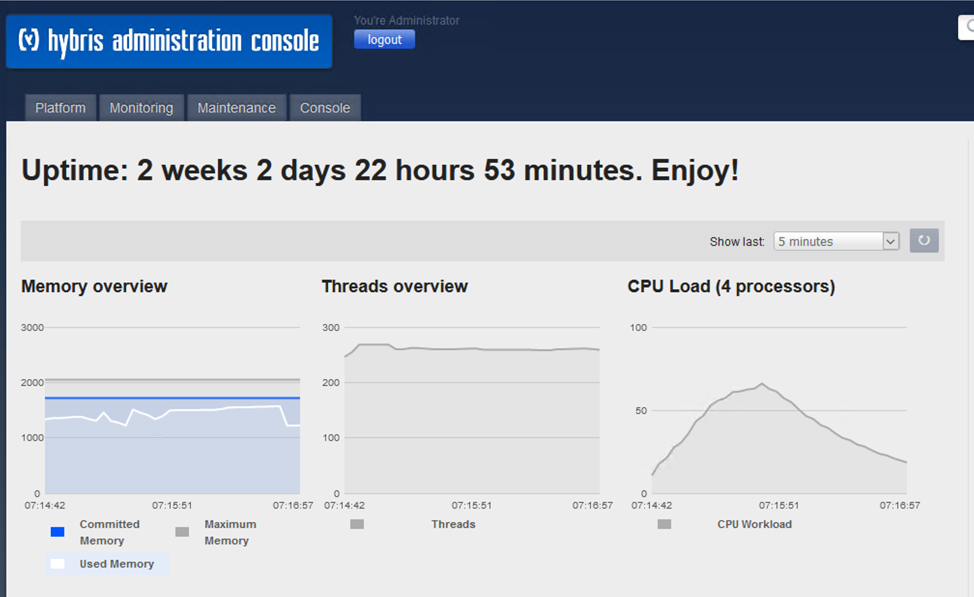
Task: Click the Threads overview heading
Action: (395, 286)
